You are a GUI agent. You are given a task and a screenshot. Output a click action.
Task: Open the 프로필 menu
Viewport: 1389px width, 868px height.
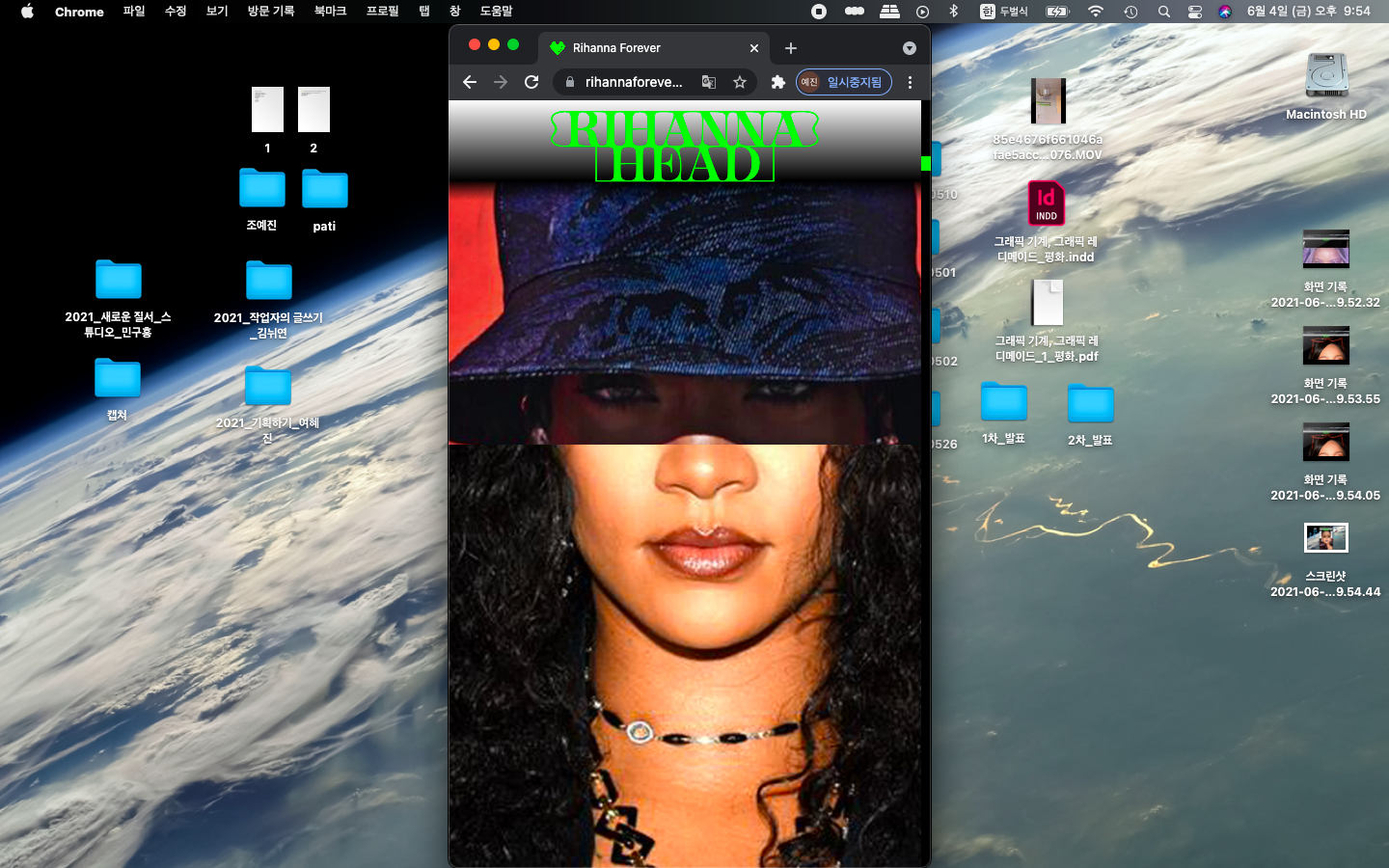coord(382,12)
